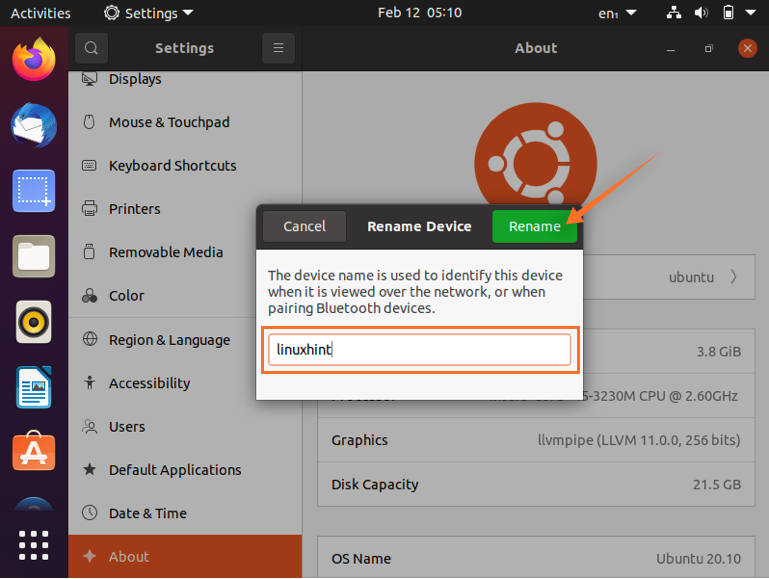
Task: Expand the system menu arrow
Action: pos(750,13)
